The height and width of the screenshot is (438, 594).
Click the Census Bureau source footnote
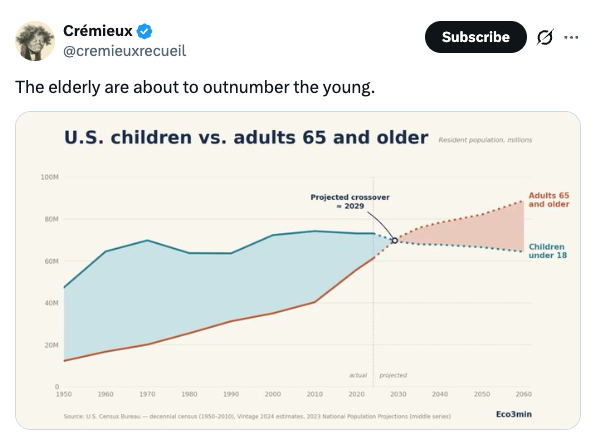257,416
